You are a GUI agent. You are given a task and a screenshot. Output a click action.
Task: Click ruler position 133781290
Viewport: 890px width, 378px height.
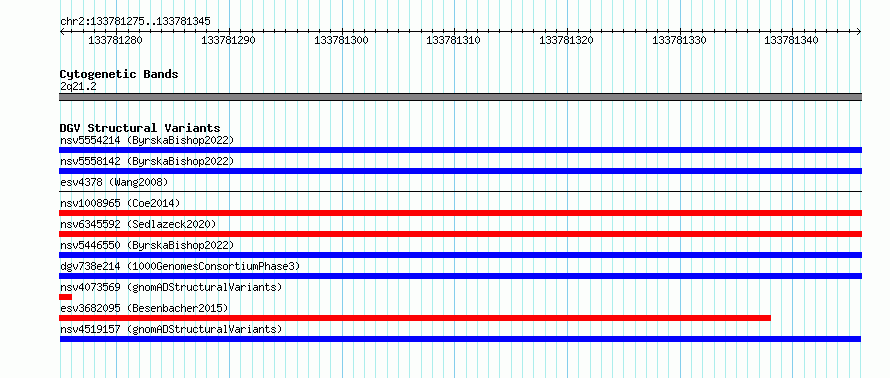[228, 40]
